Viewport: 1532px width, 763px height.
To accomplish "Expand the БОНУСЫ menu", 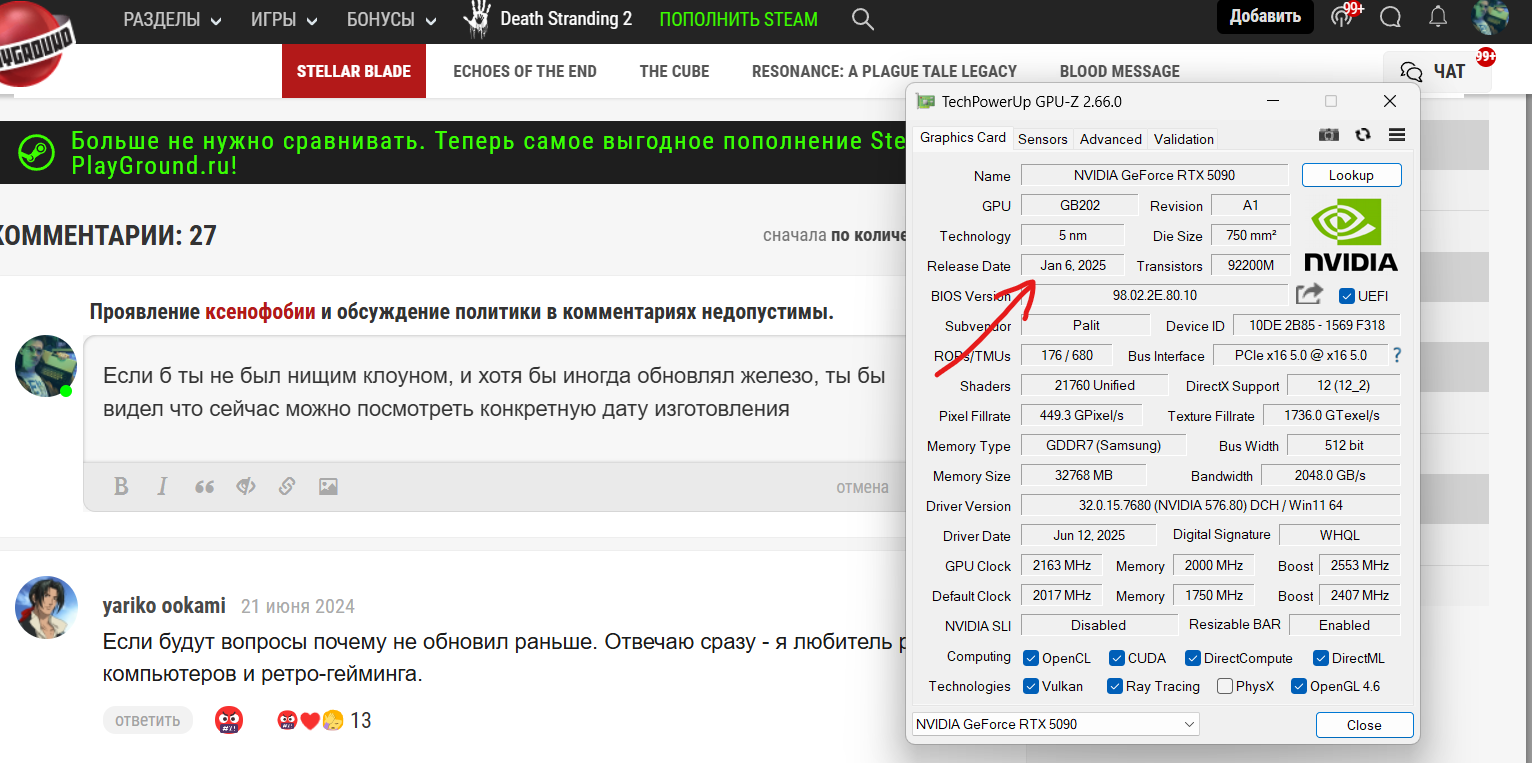I will pyautogui.click(x=391, y=19).
